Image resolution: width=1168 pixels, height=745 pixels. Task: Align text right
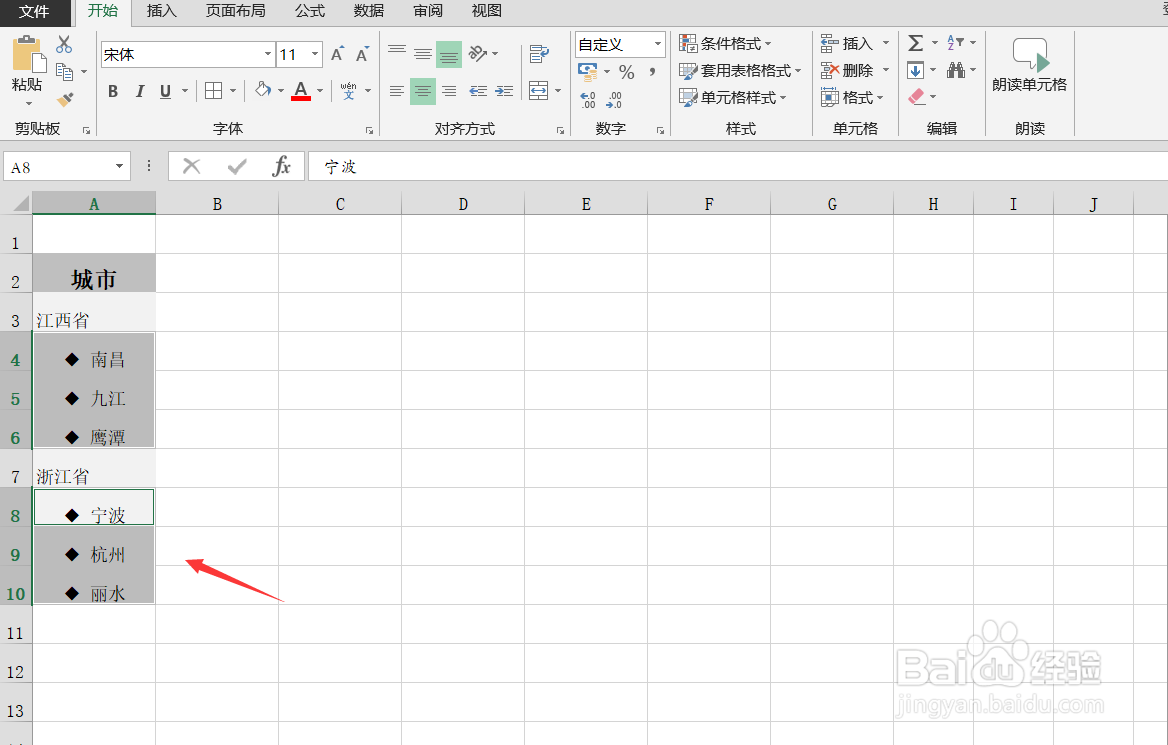click(x=448, y=91)
